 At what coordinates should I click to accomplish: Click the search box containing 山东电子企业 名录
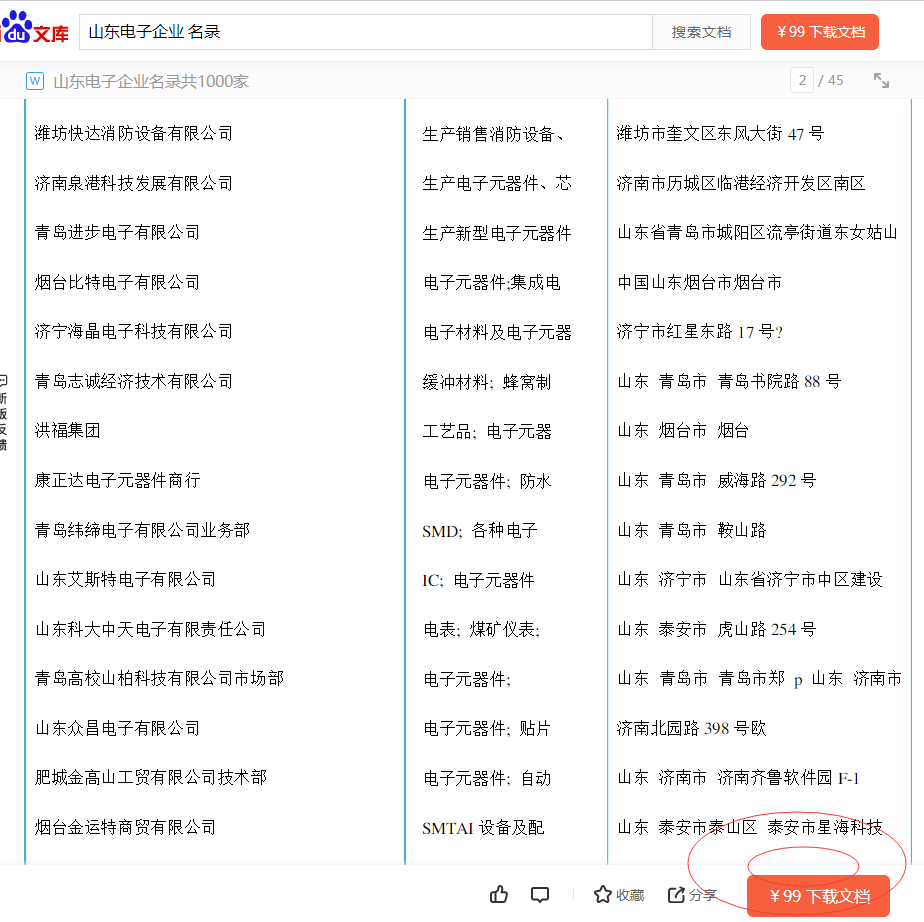click(x=365, y=32)
